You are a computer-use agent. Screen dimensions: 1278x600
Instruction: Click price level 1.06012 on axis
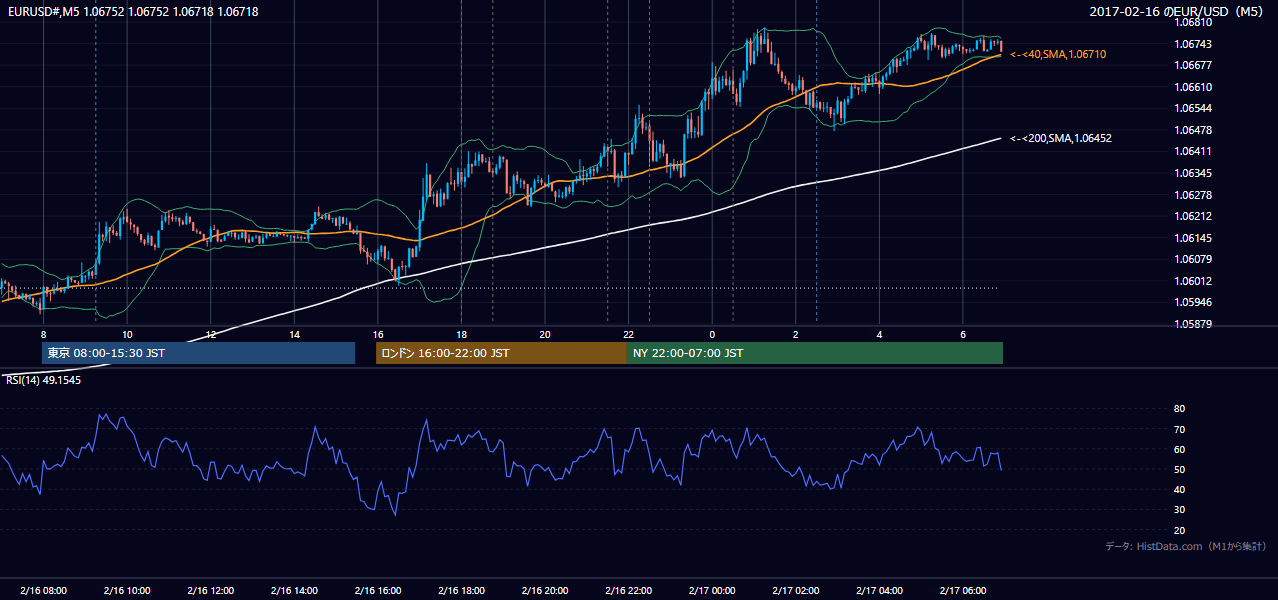click(1193, 281)
